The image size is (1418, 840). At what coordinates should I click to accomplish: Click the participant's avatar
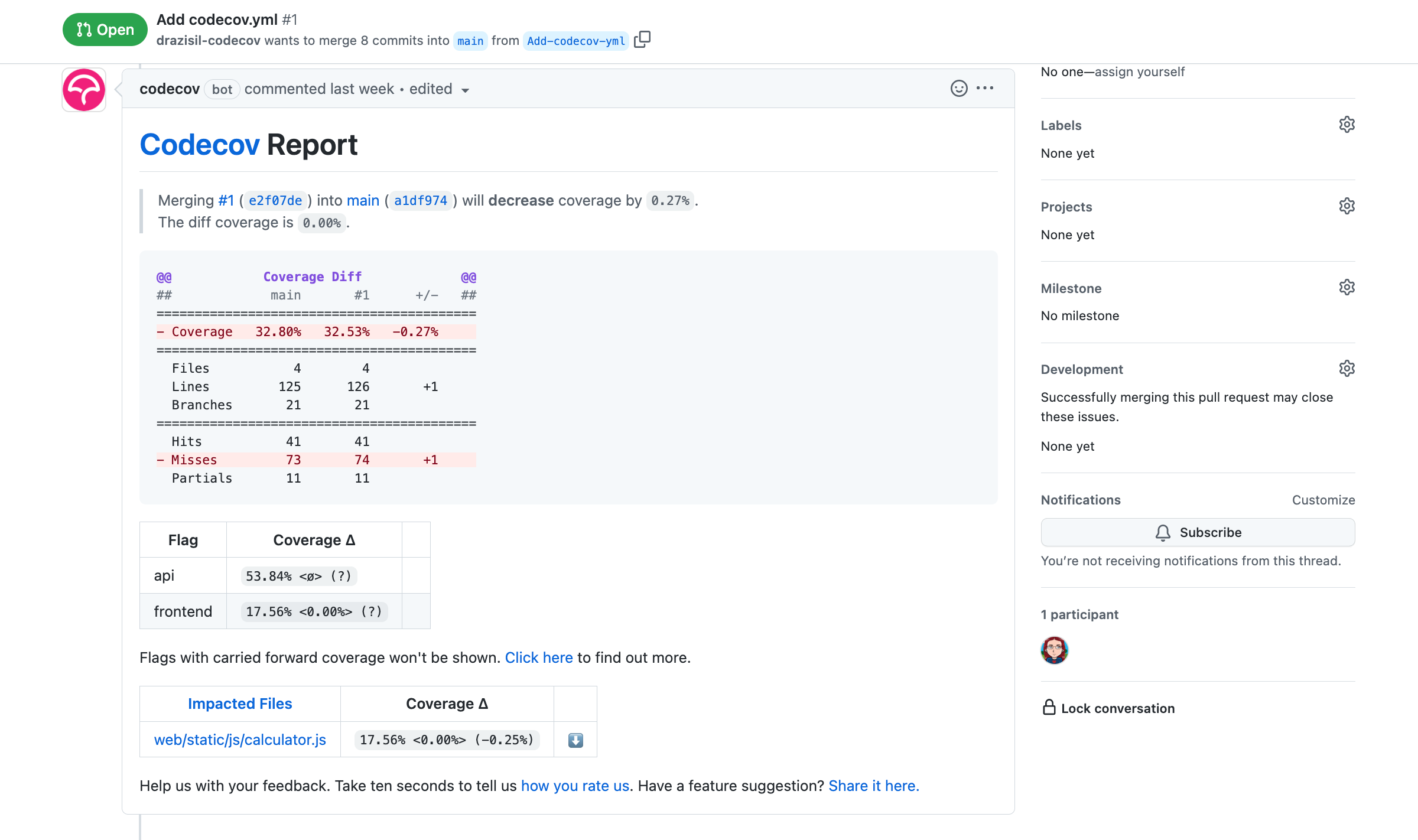(x=1054, y=650)
